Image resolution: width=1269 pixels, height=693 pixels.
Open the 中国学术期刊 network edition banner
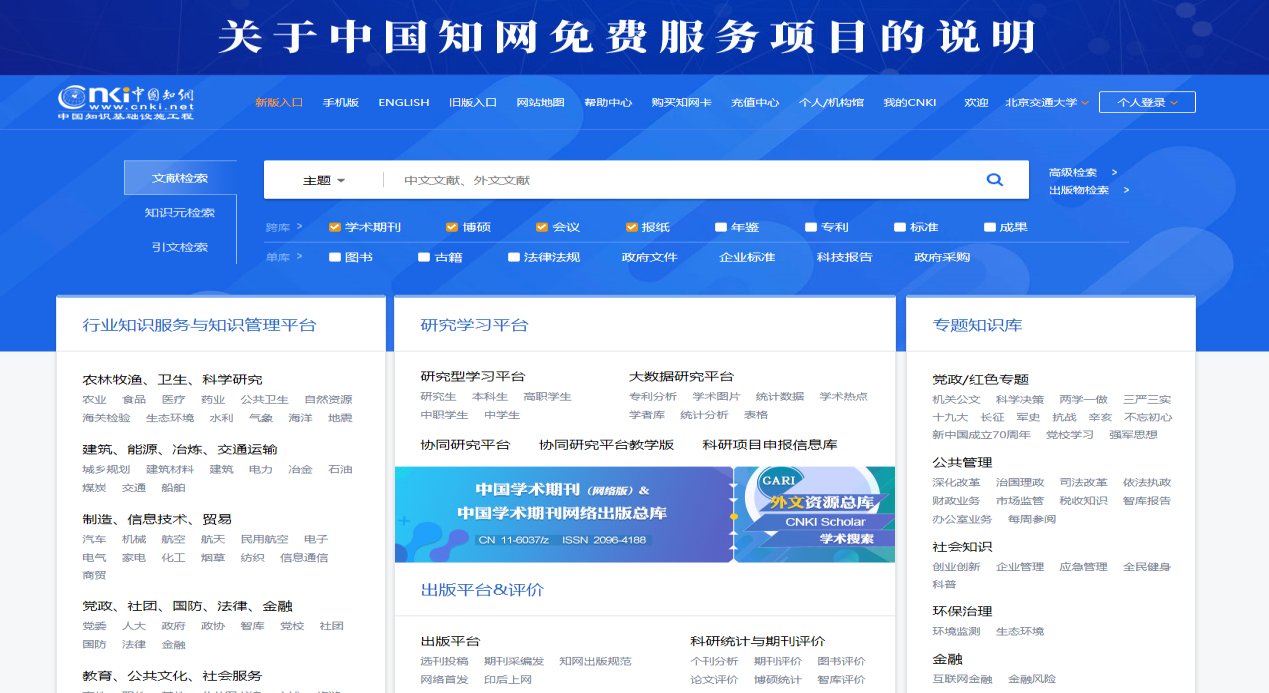[563, 514]
